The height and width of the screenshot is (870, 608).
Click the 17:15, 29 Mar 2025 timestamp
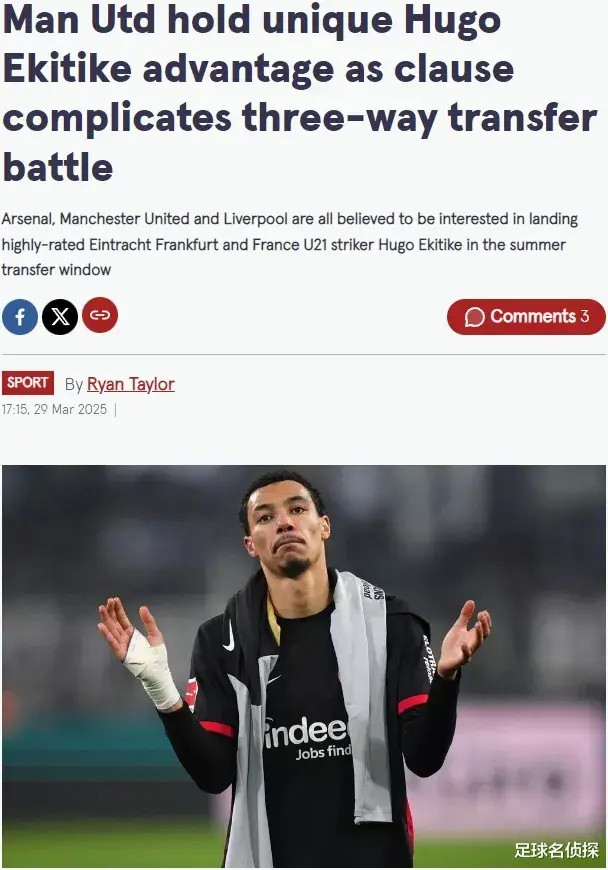coord(54,409)
